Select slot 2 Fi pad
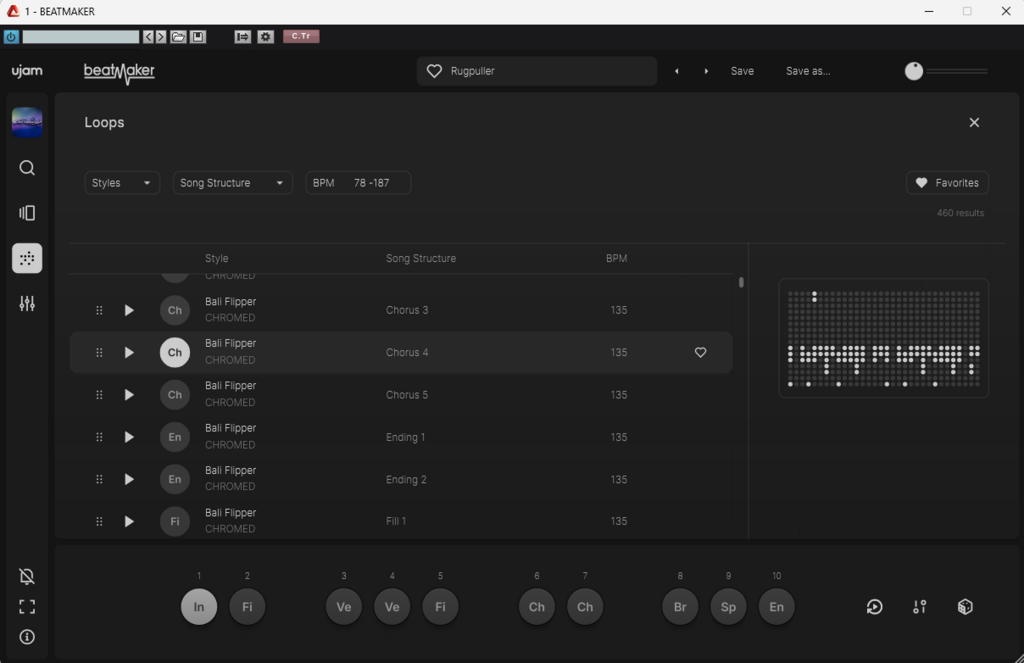 point(247,607)
